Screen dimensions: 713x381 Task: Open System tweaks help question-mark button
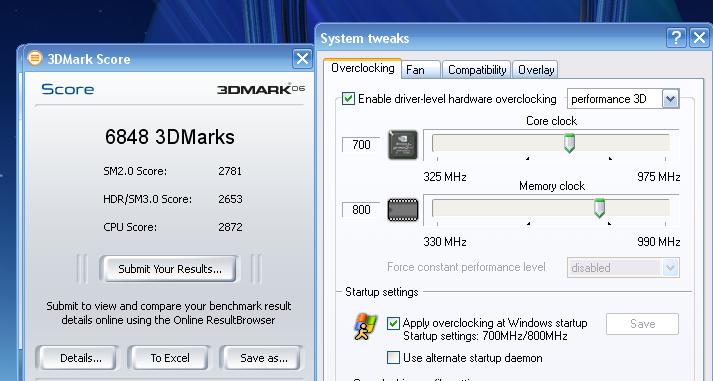[676, 38]
